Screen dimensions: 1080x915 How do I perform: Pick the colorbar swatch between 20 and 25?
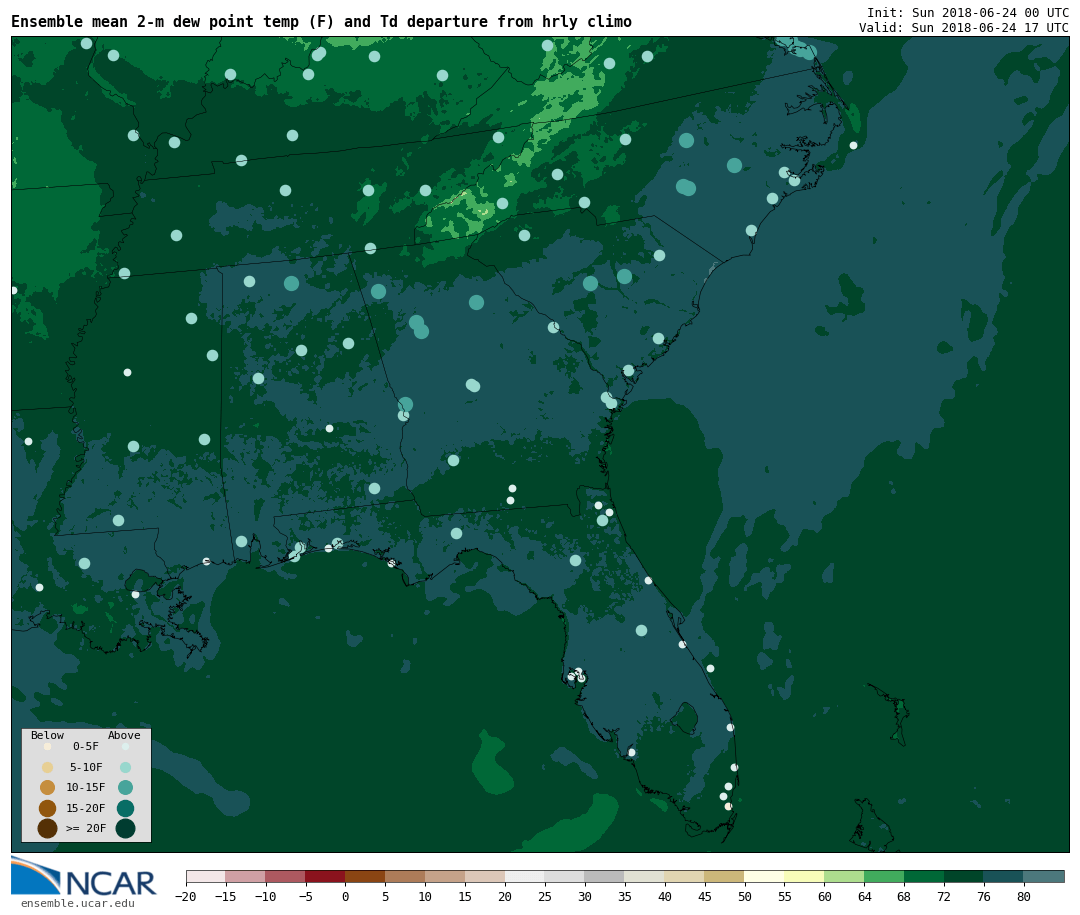(x=526, y=877)
